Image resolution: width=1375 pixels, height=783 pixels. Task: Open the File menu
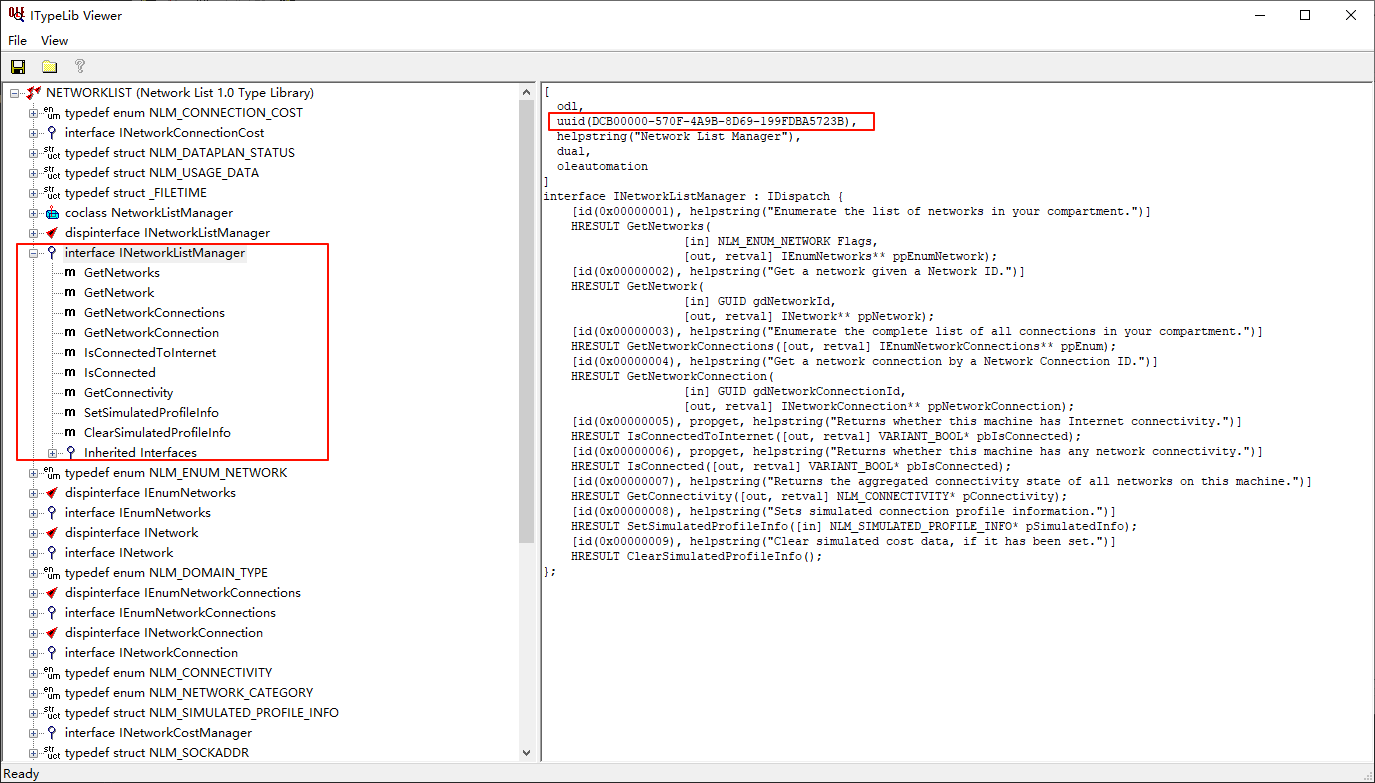point(17,41)
